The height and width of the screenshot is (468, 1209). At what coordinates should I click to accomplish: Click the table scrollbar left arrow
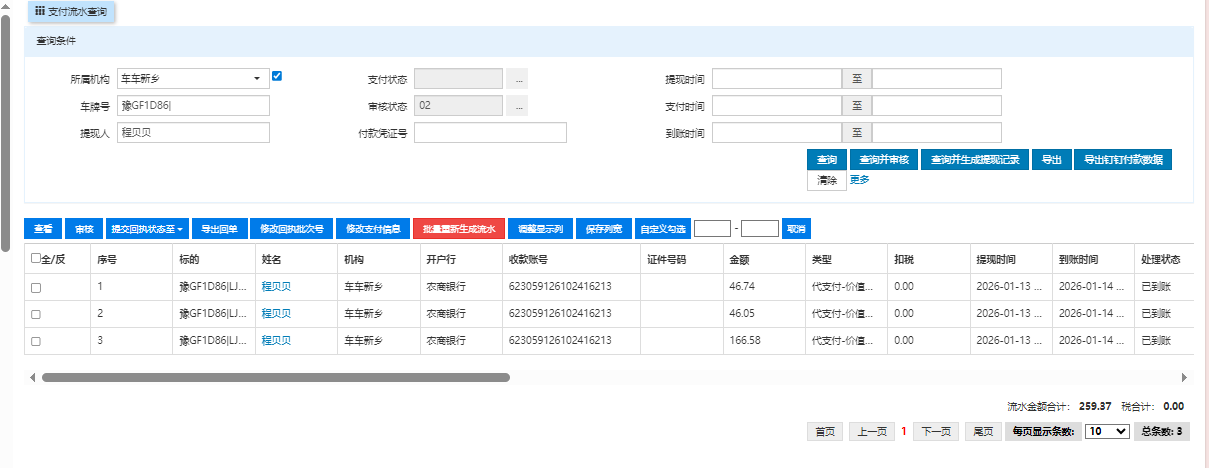pos(32,378)
